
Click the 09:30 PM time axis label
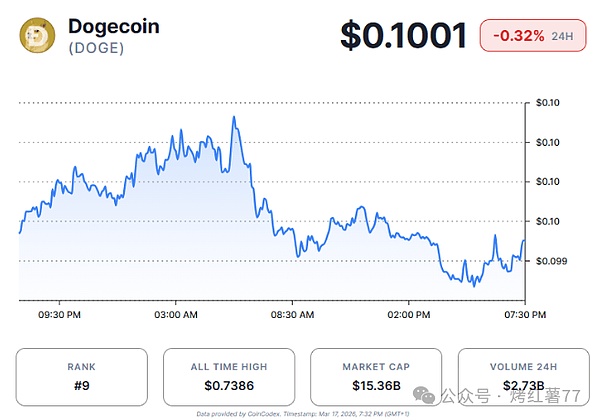click(x=58, y=314)
